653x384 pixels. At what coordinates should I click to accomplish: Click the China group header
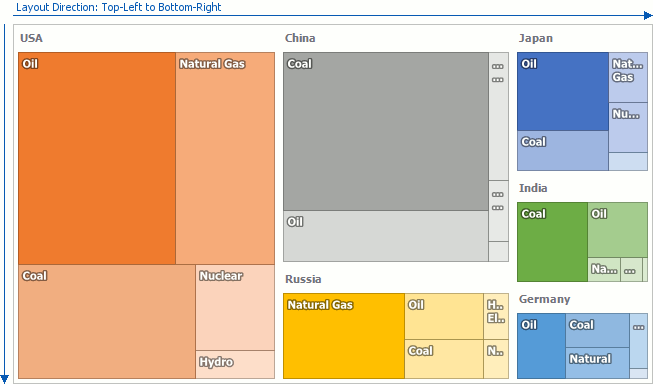(300, 38)
